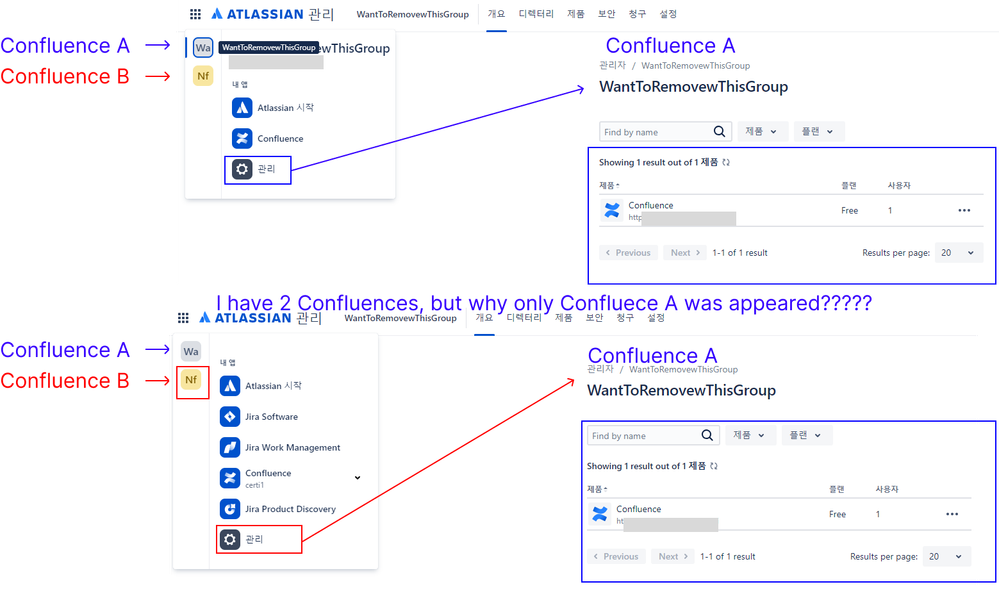
Task: Select the Wa site avatar in lower switcher
Action: (191, 352)
